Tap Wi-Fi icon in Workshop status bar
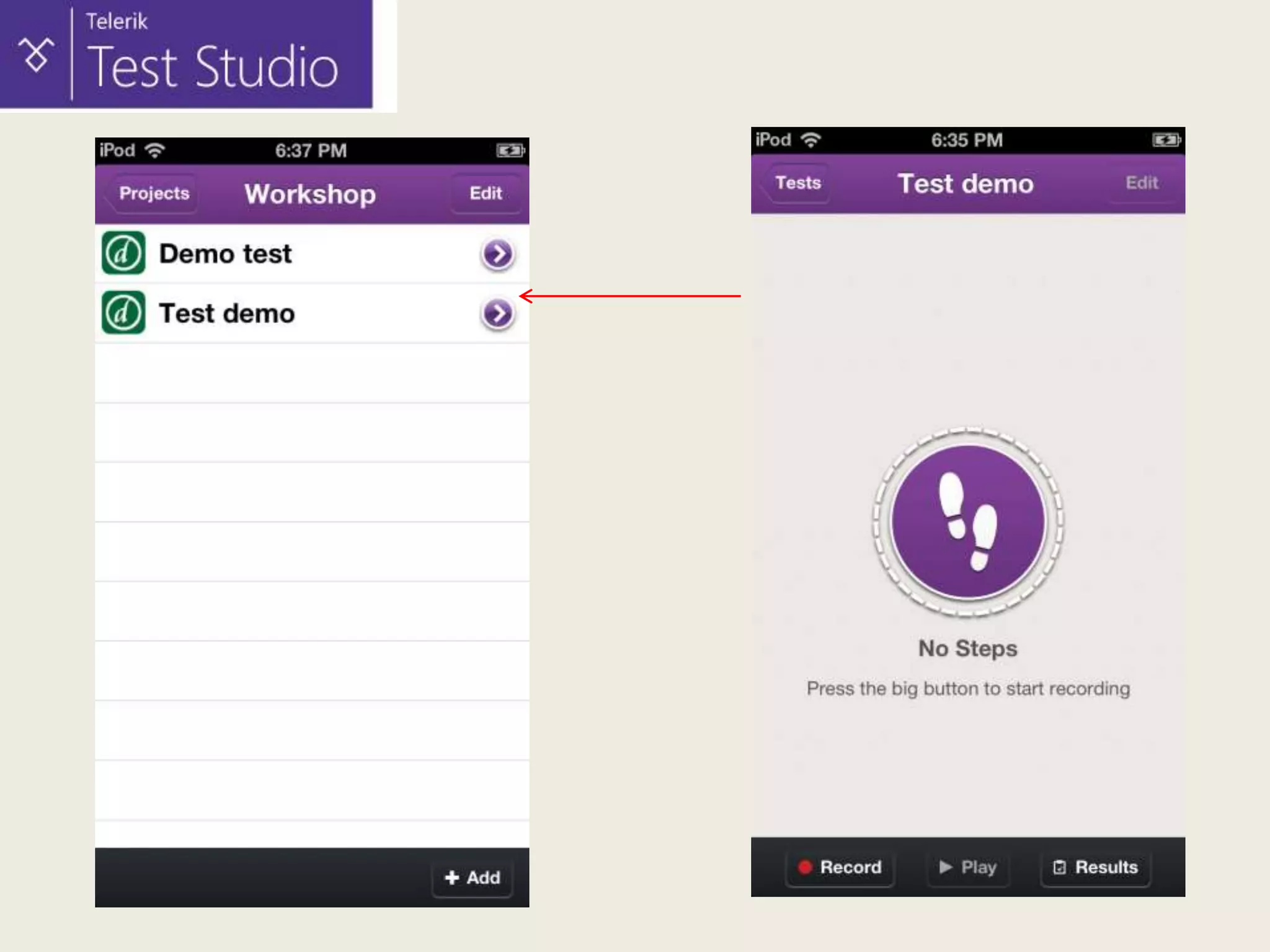Image resolution: width=1270 pixels, height=952 pixels. (x=154, y=151)
